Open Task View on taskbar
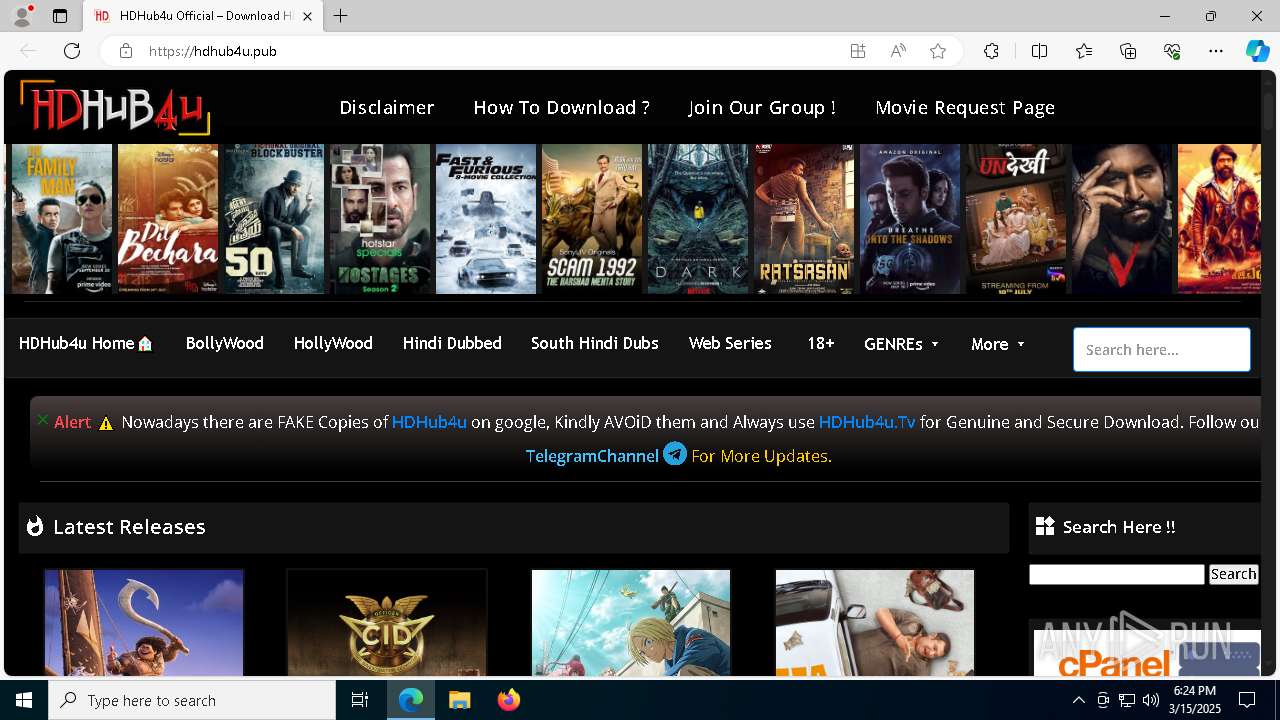The image size is (1280, 720). pos(360,700)
